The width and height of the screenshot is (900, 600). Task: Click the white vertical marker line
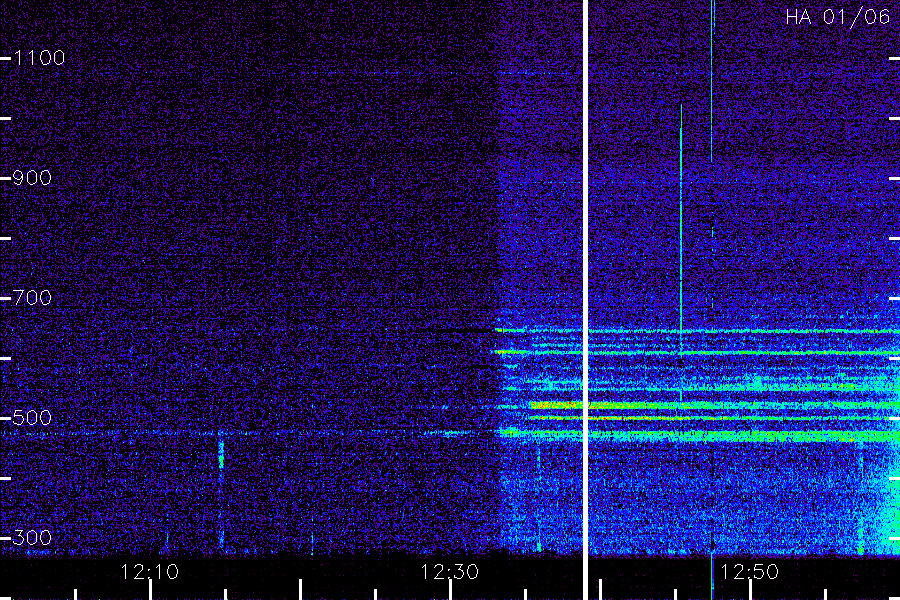click(x=585, y=300)
